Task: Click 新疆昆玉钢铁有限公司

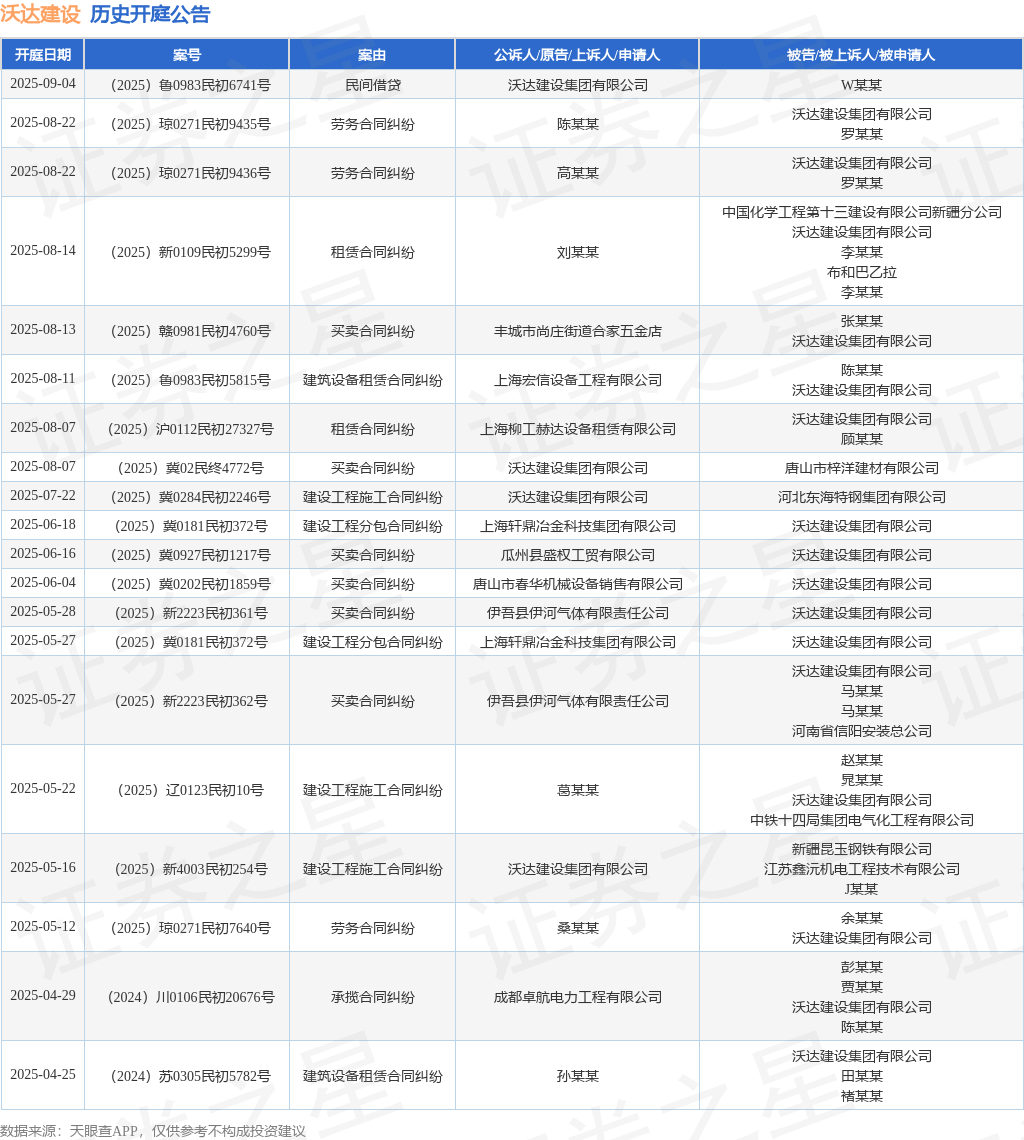Action: 861,849
